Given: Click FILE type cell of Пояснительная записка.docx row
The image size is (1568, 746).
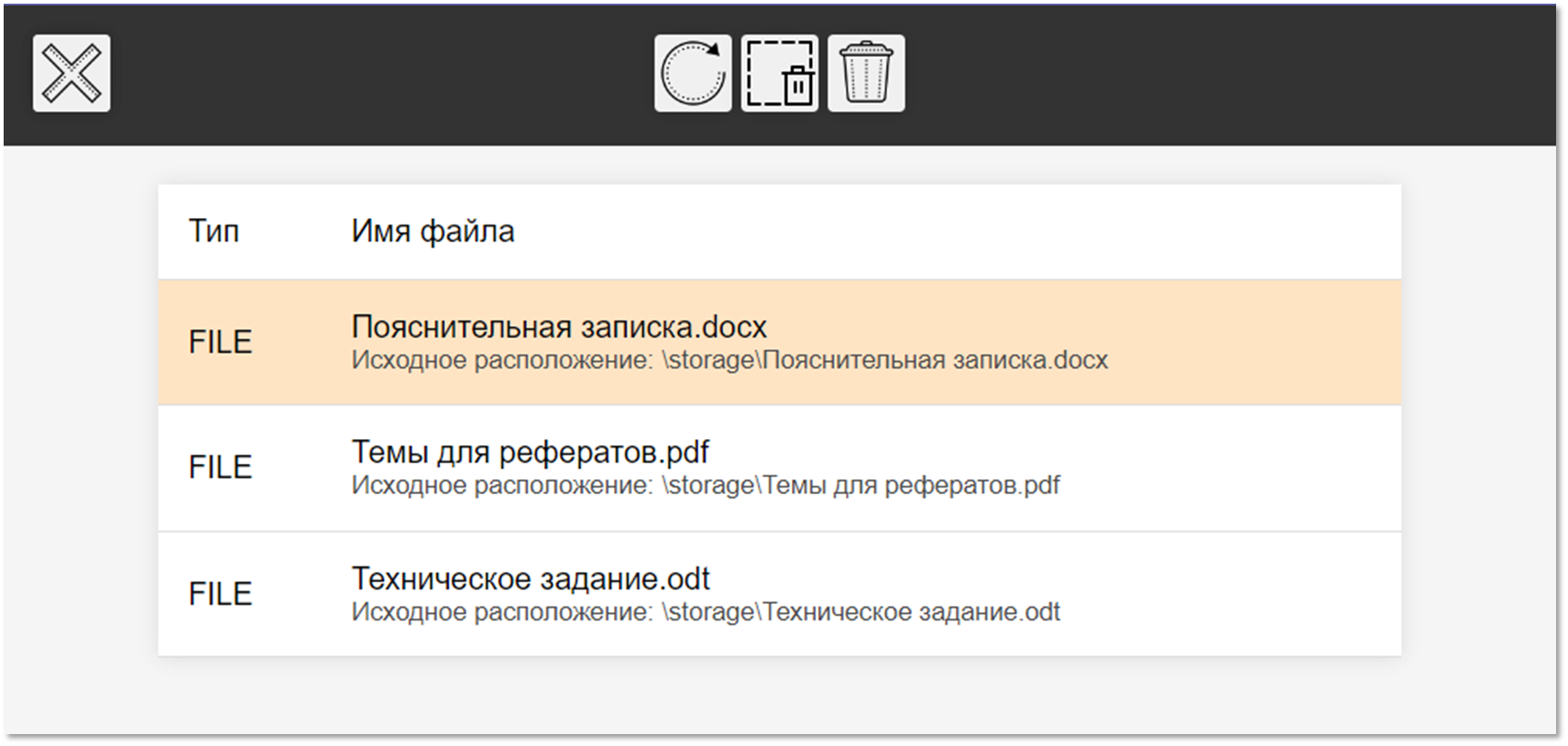Looking at the screenshot, I should pyautogui.click(x=220, y=342).
